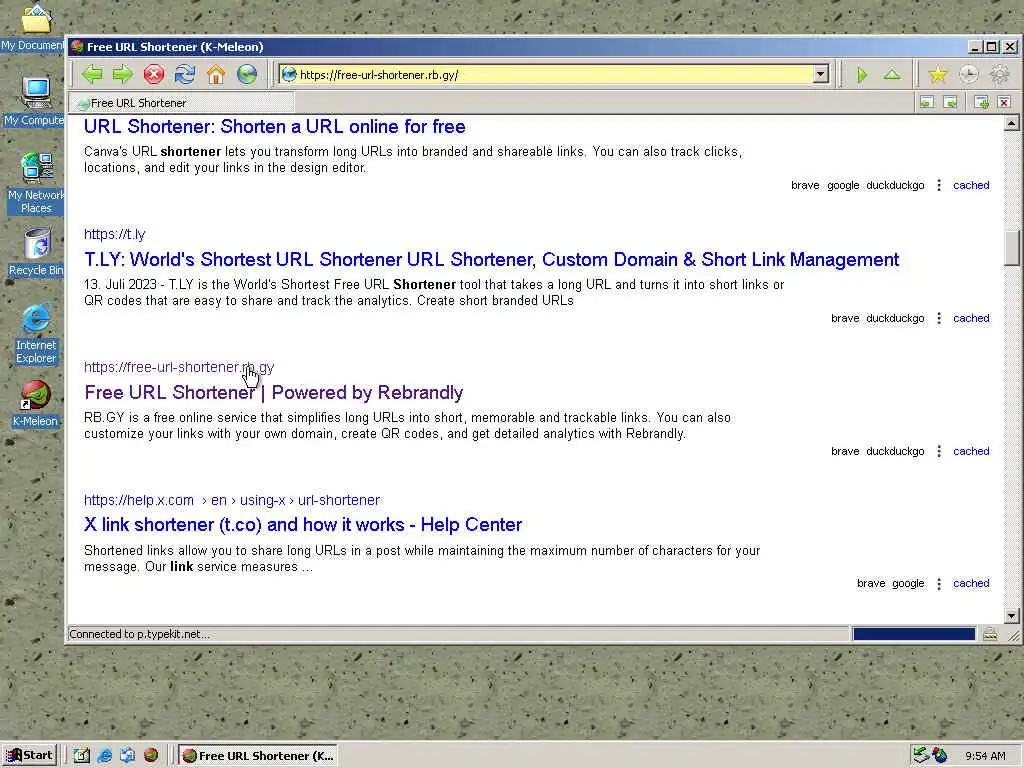Stop loading with the red X button
The image size is (1024, 768).
tap(153, 74)
